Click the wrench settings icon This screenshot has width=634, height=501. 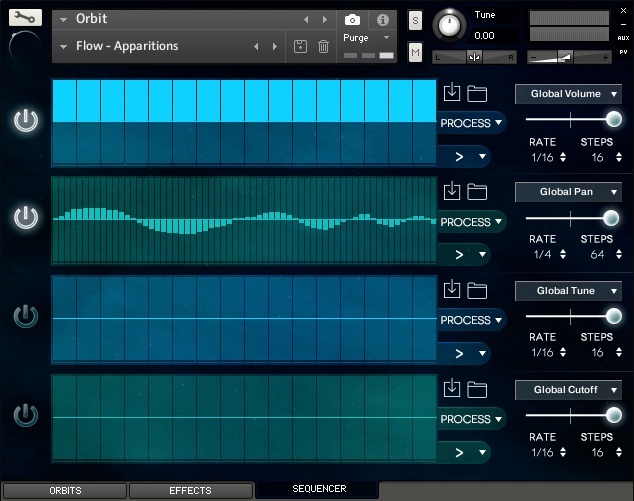[26, 17]
